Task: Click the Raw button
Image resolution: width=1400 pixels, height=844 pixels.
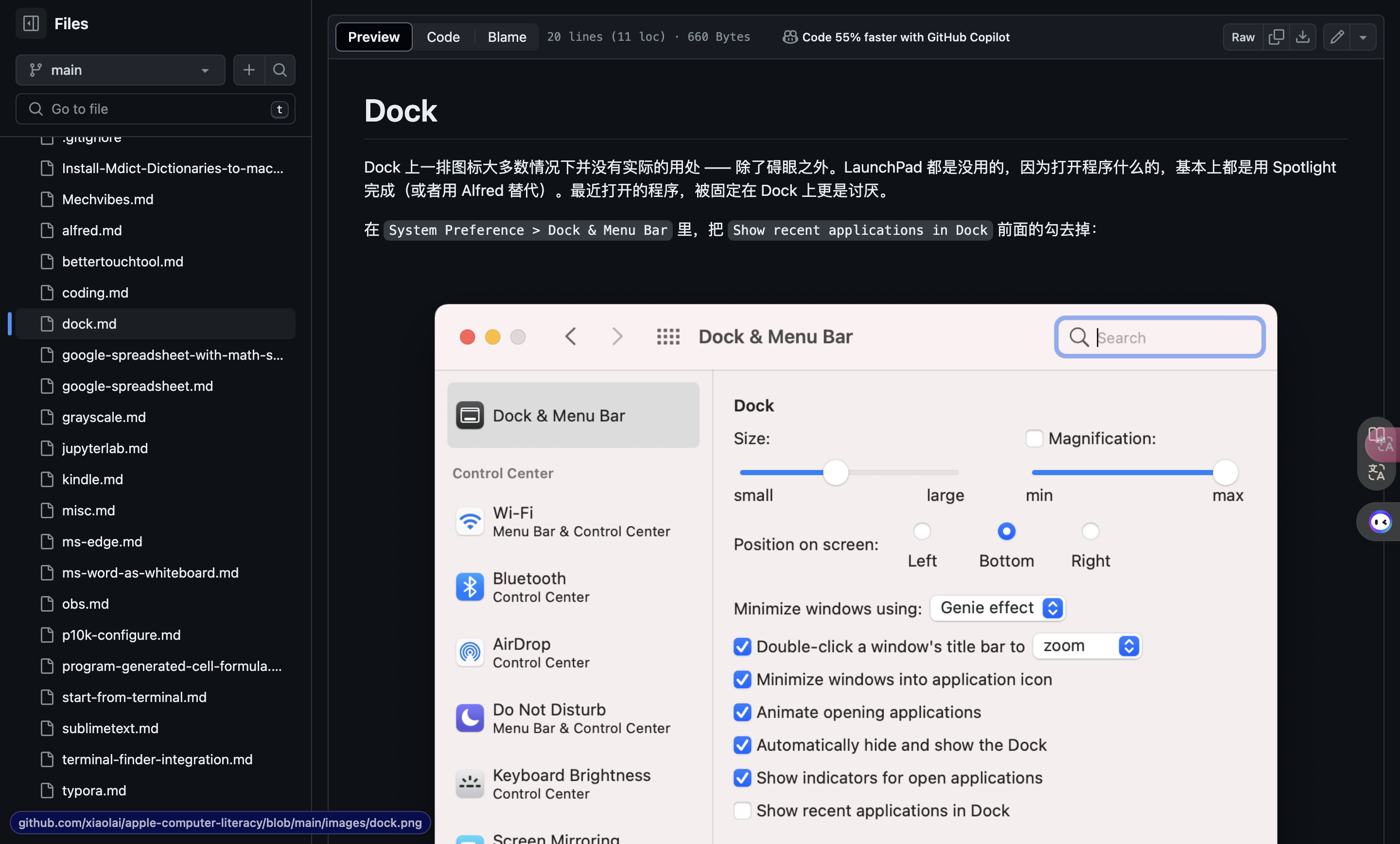Action: [1242, 37]
